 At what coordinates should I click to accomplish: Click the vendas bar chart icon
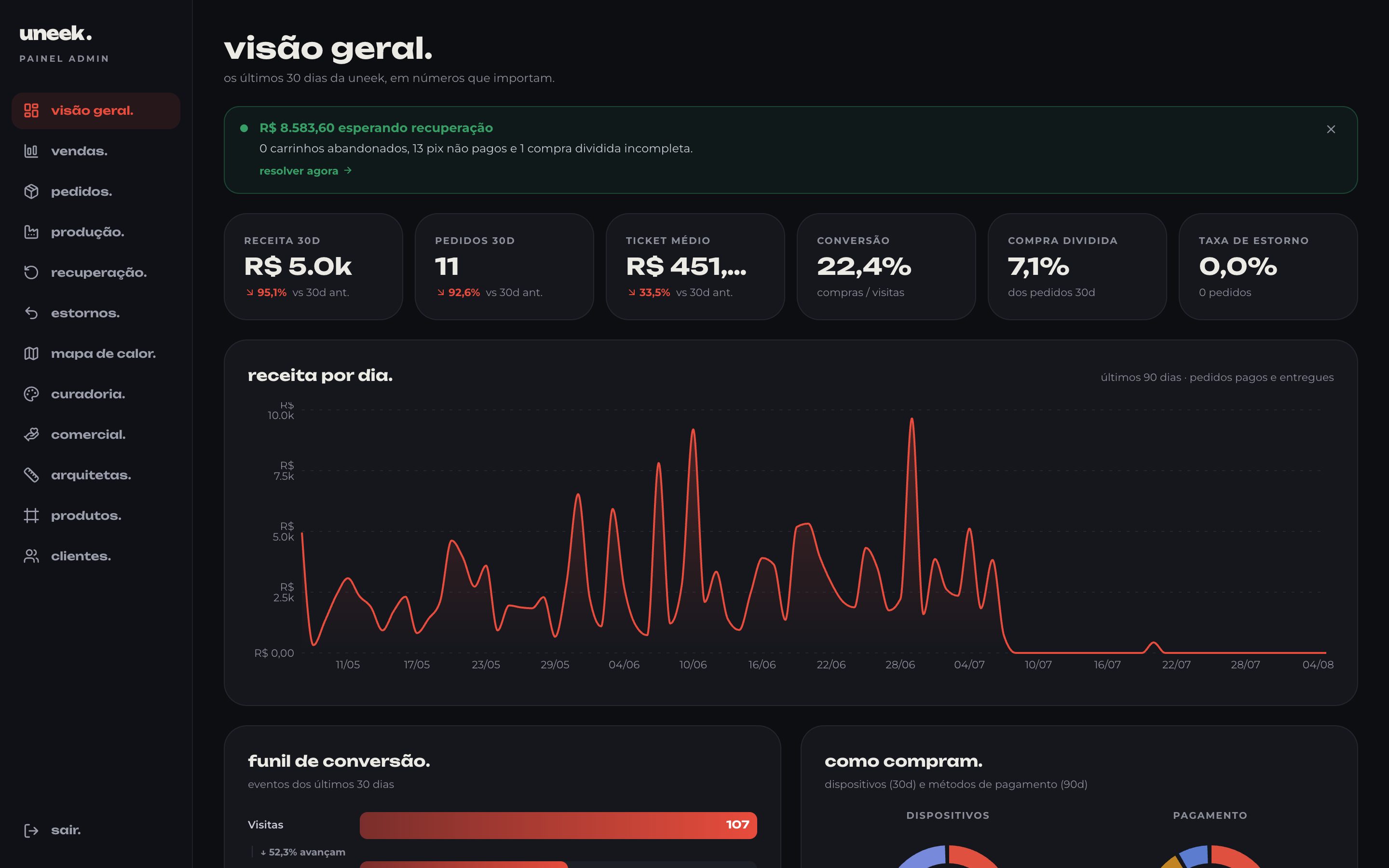(31, 151)
